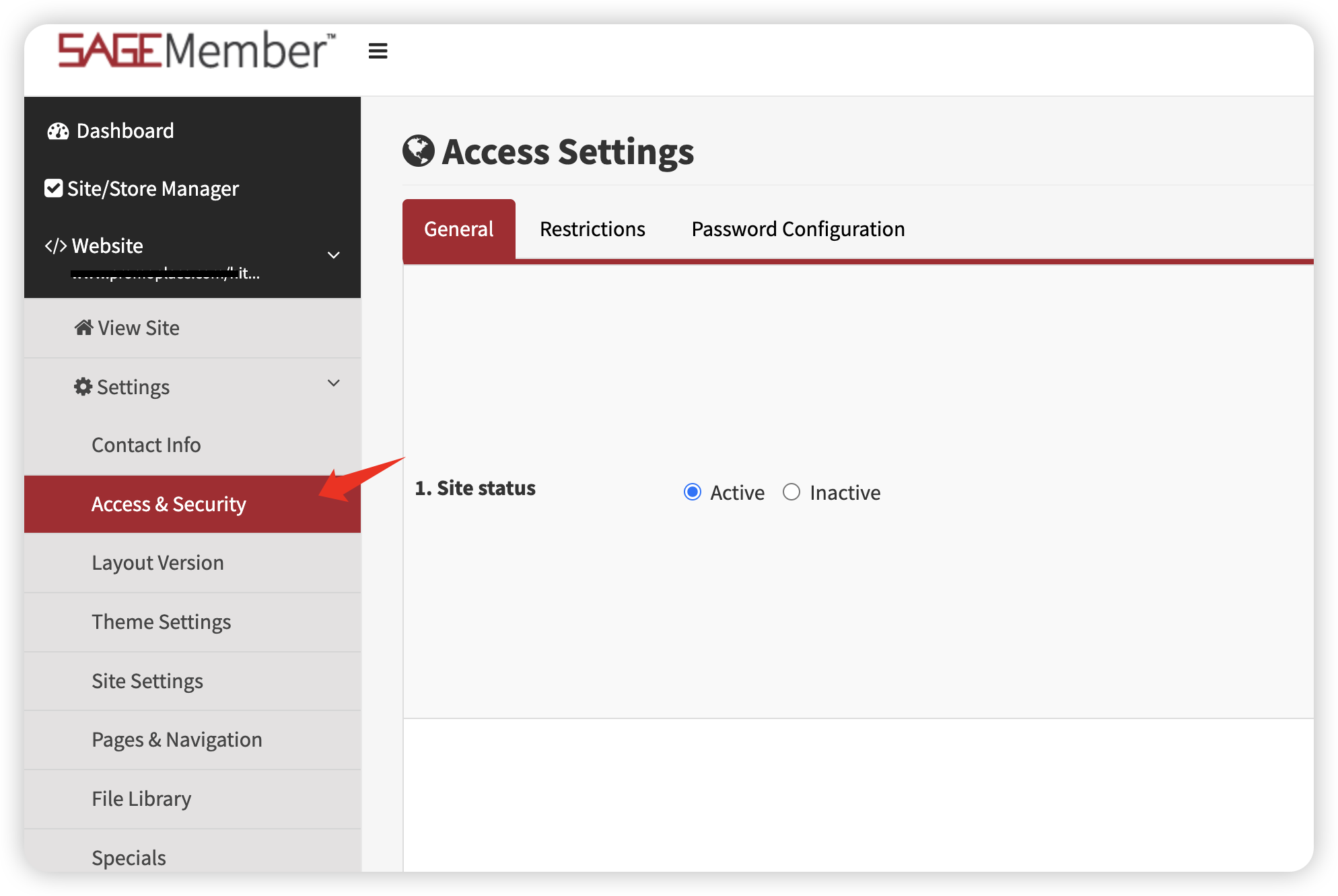Image resolution: width=1338 pixels, height=896 pixels.
Task: Click the globe icon beside Access Settings
Action: tap(419, 151)
